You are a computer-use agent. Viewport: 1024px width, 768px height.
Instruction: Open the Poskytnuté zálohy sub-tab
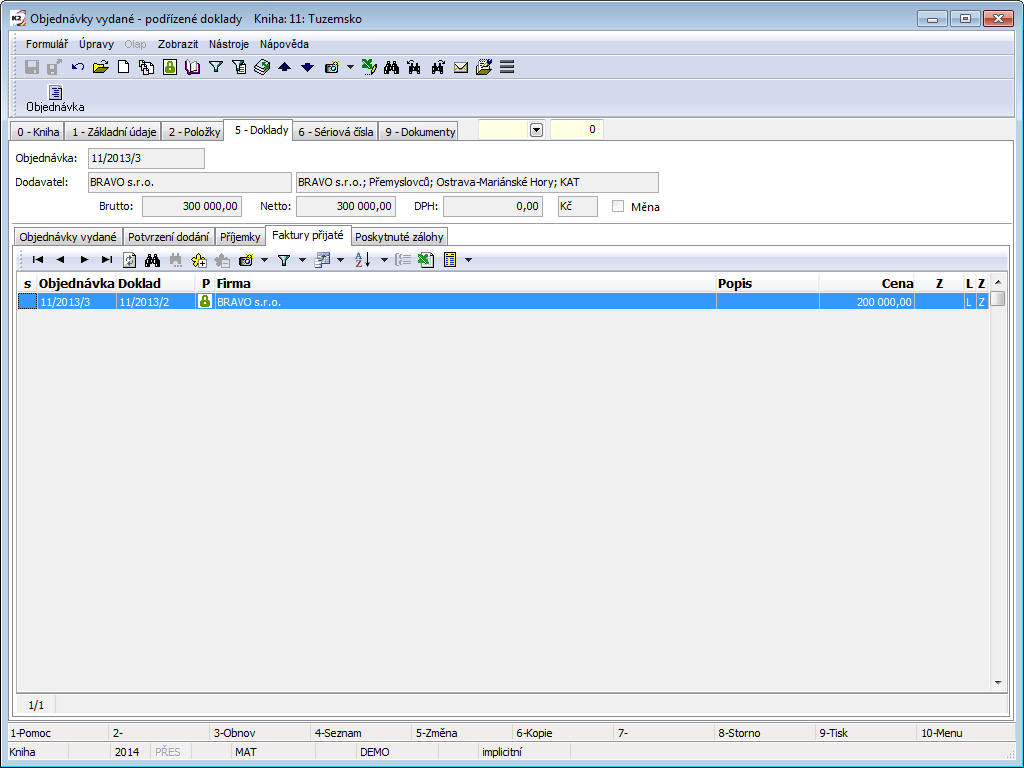(399, 237)
